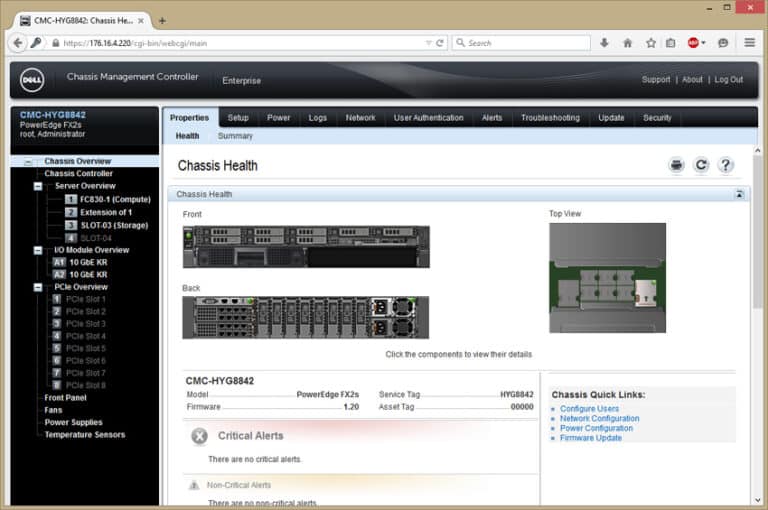
Task: Select the Health sub-tab
Action: tap(187, 136)
